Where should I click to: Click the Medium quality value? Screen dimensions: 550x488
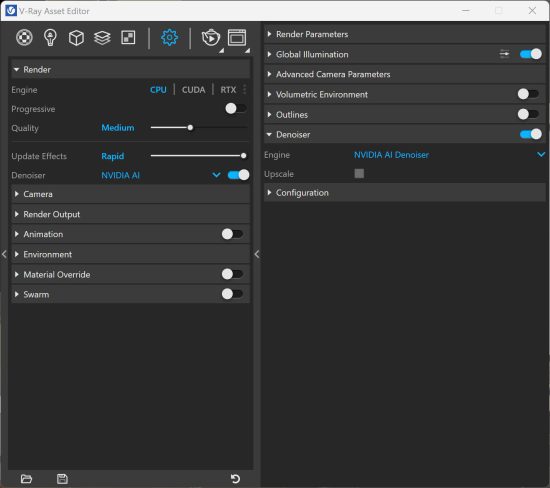pyautogui.click(x=118, y=128)
